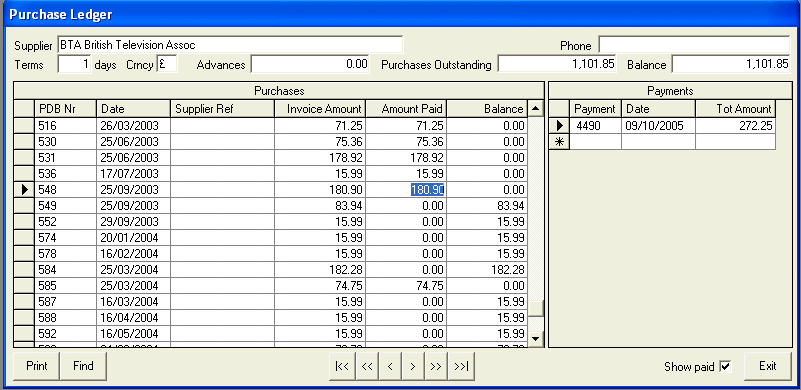801x390 pixels.
Task: Jump back with the << navigation button
Action: (366, 366)
